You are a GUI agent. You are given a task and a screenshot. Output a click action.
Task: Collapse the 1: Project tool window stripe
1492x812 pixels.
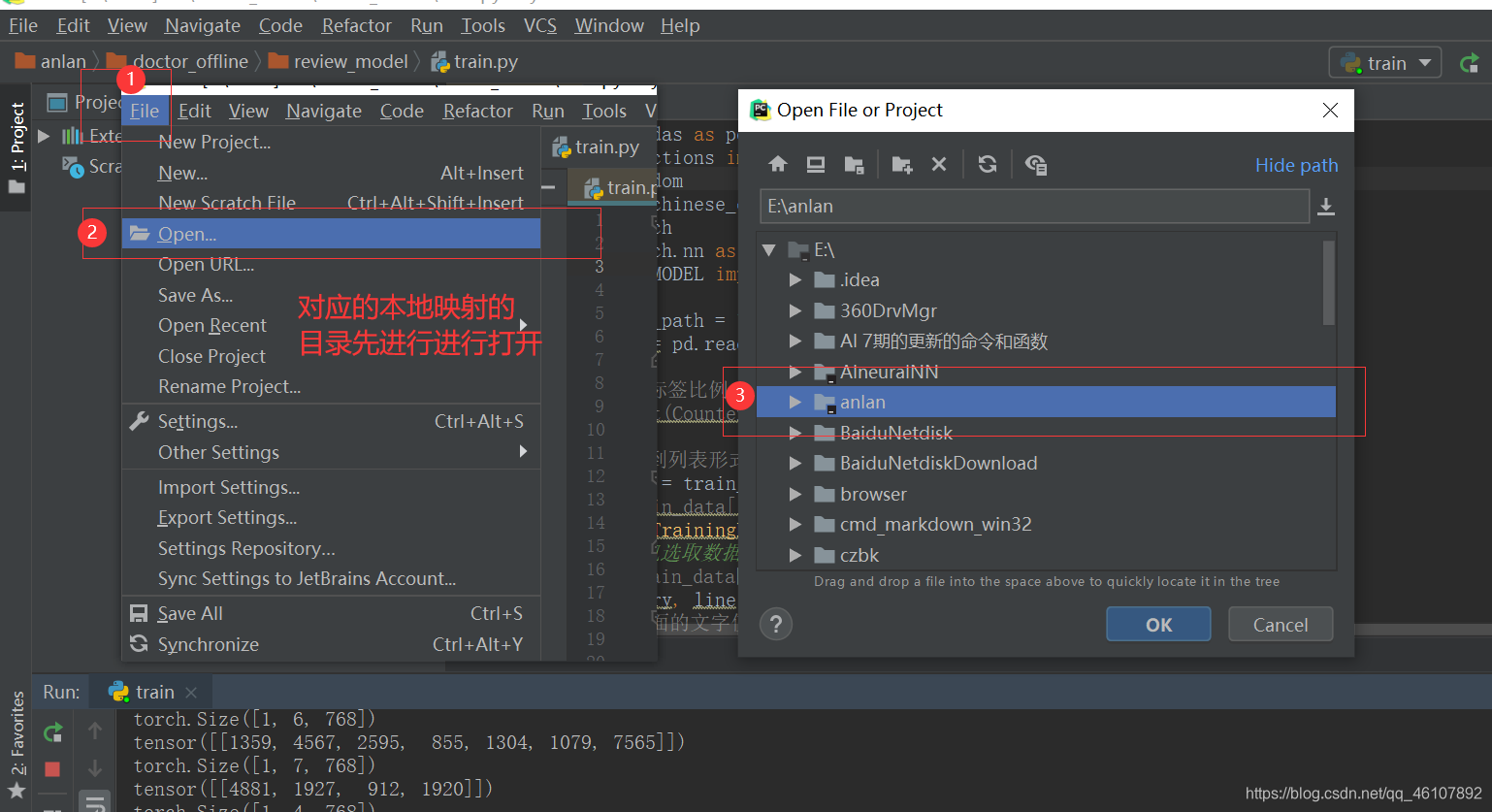coord(16,134)
